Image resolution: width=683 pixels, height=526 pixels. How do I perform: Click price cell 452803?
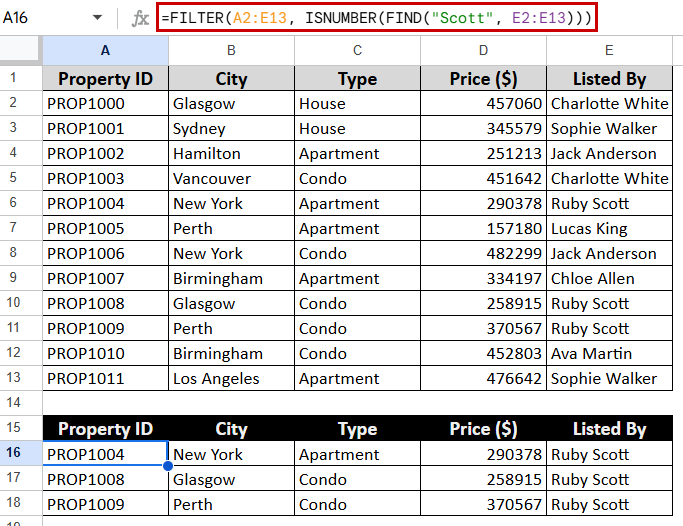483,353
